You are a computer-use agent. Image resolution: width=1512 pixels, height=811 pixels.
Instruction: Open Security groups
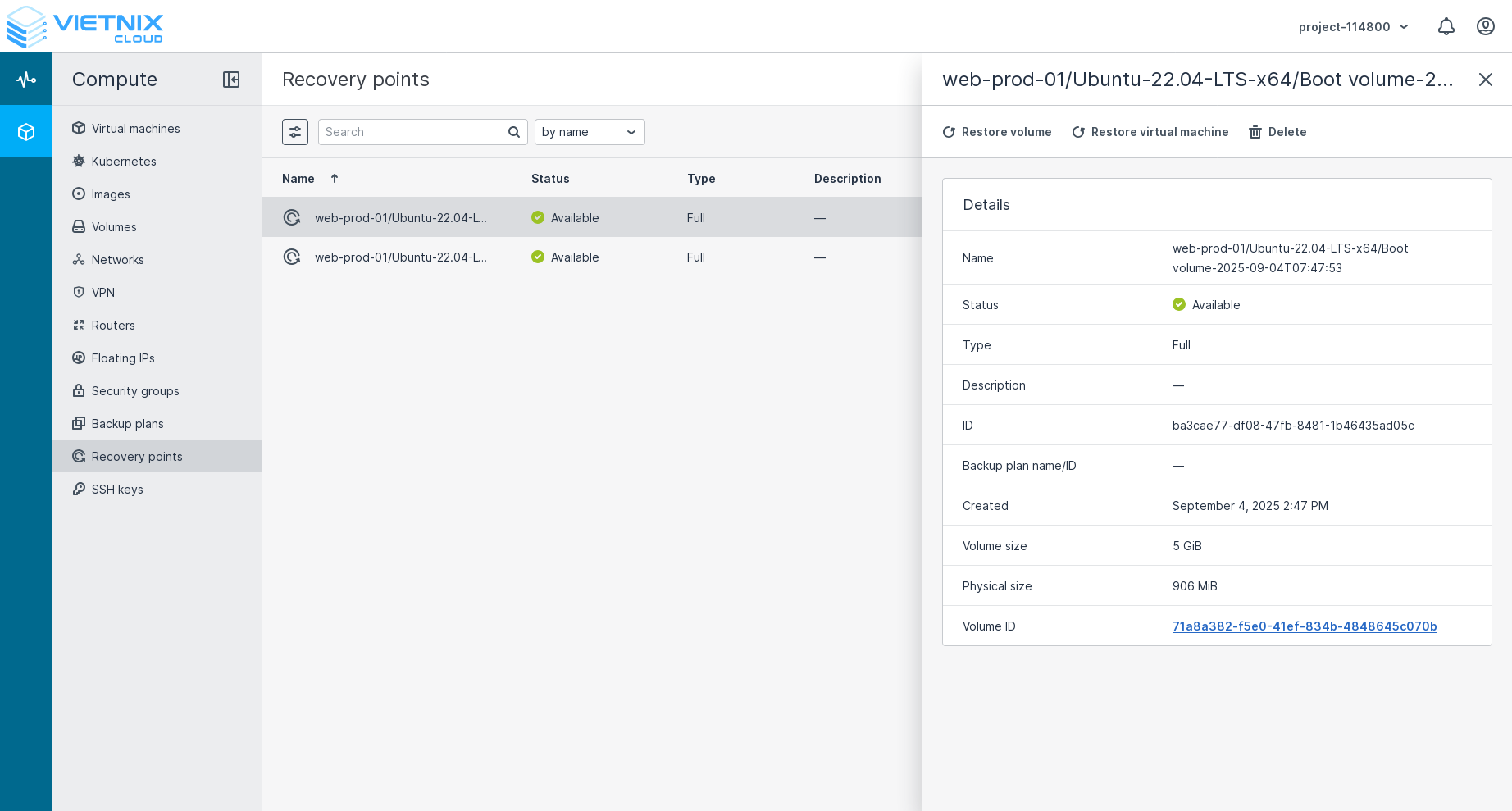[134, 391]
